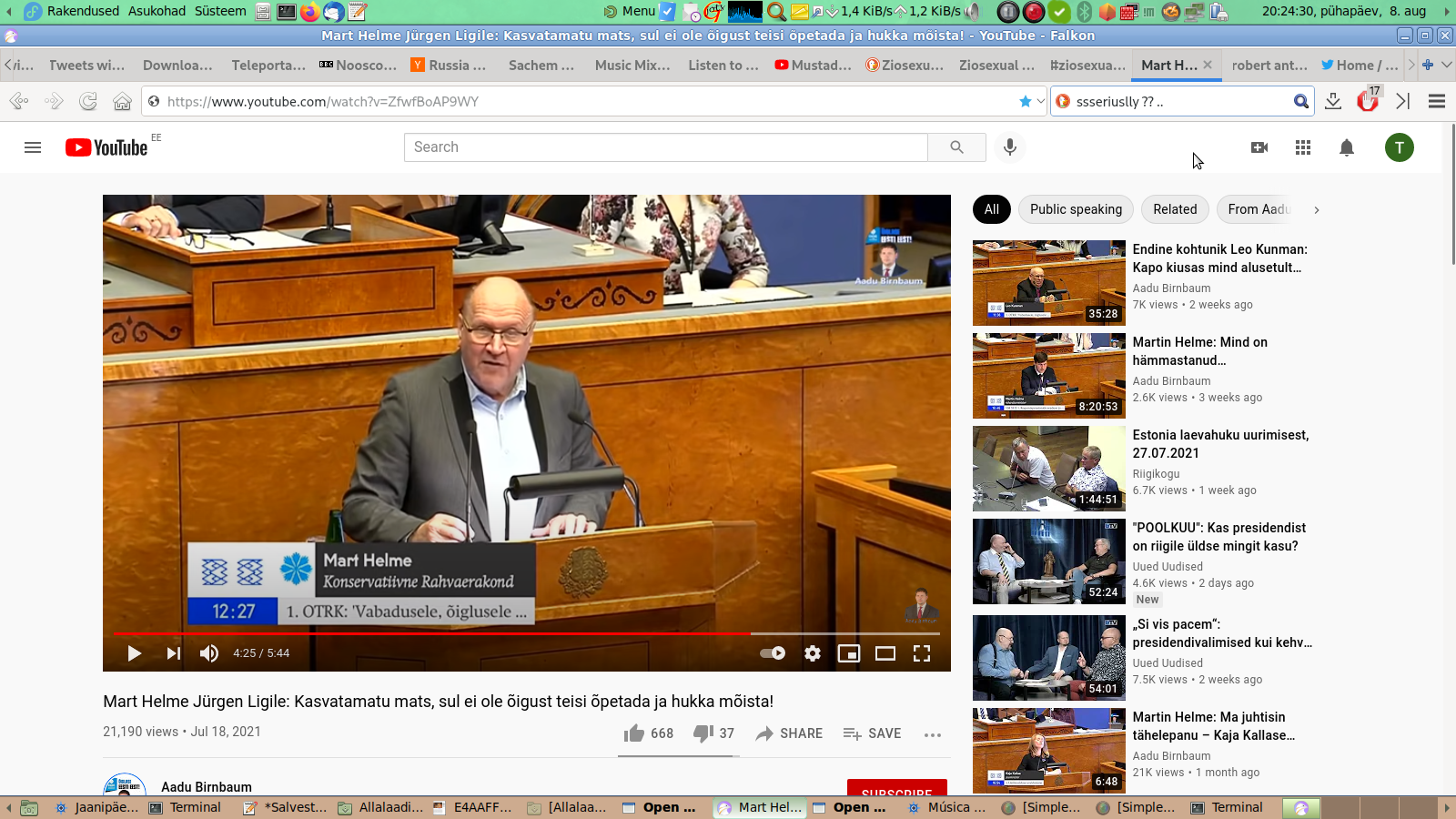Select the All filter chip
Viewport: 1456px width, 819px height.
[992, 209]
